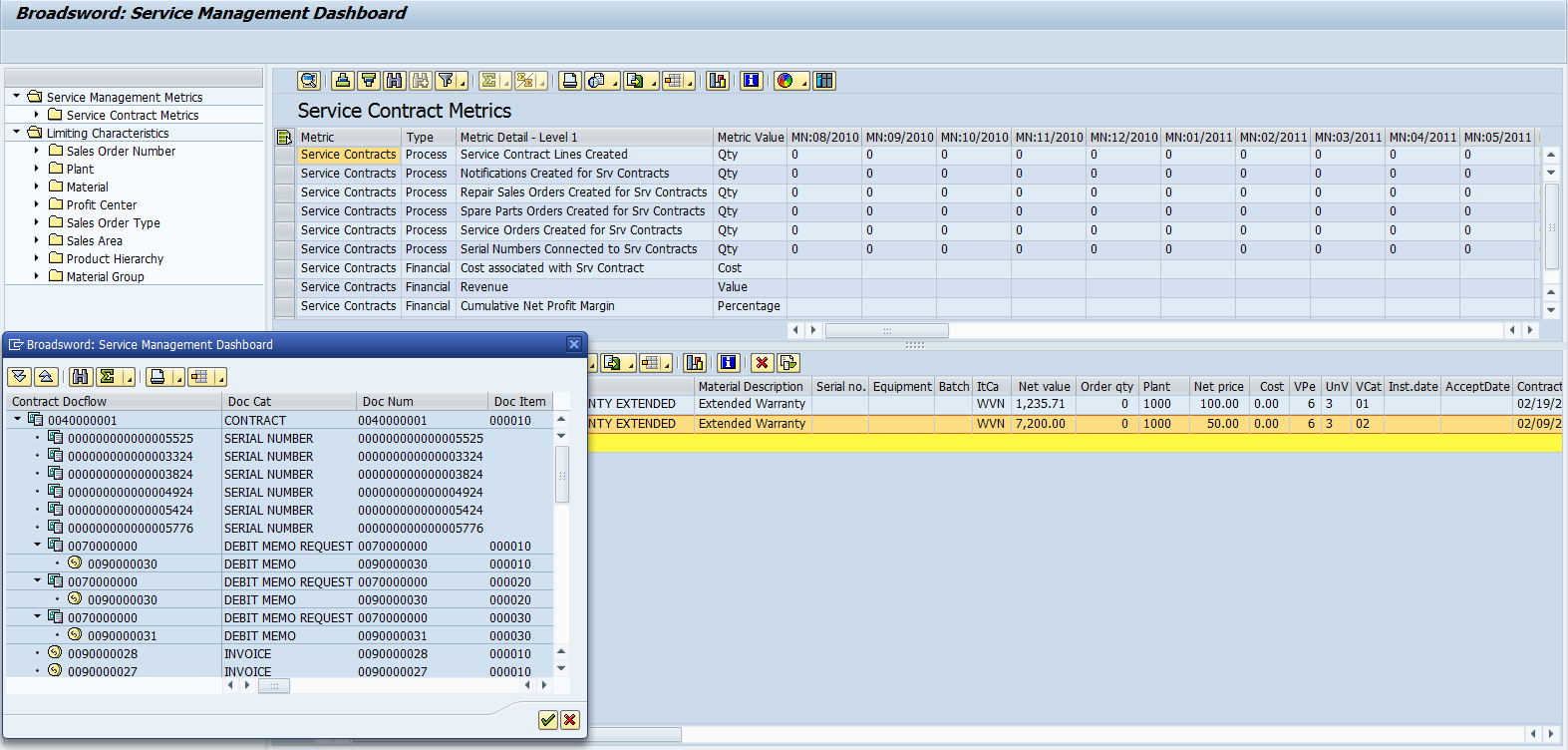Viewport: 1568px width, 750px height.
Task: Click the Print icon in top toolbar
Action: click(569, 81)
